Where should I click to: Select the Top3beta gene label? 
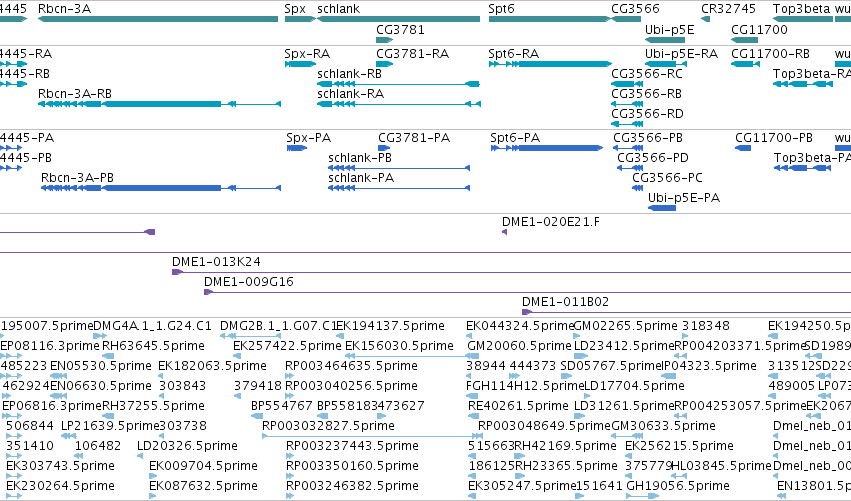point(801,9)
